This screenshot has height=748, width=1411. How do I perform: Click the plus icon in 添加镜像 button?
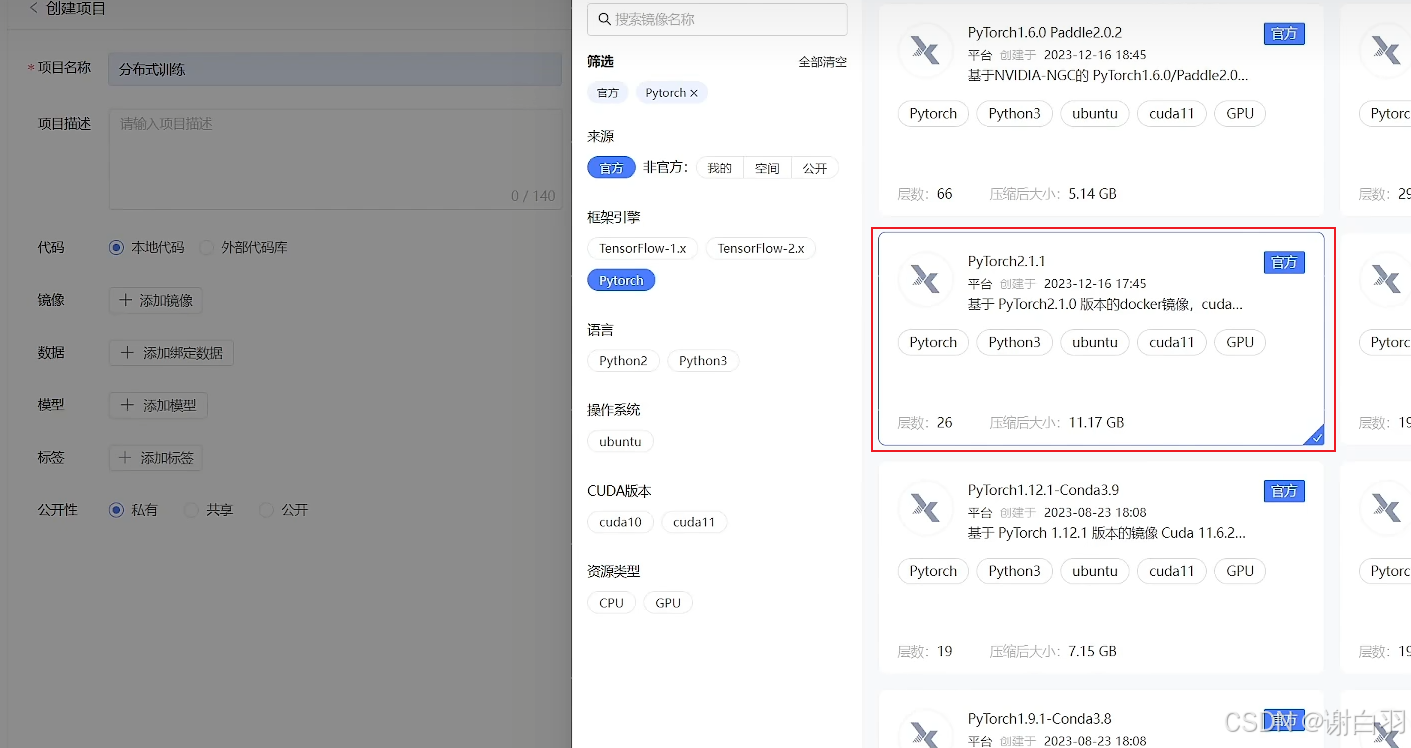pos(125,300)
